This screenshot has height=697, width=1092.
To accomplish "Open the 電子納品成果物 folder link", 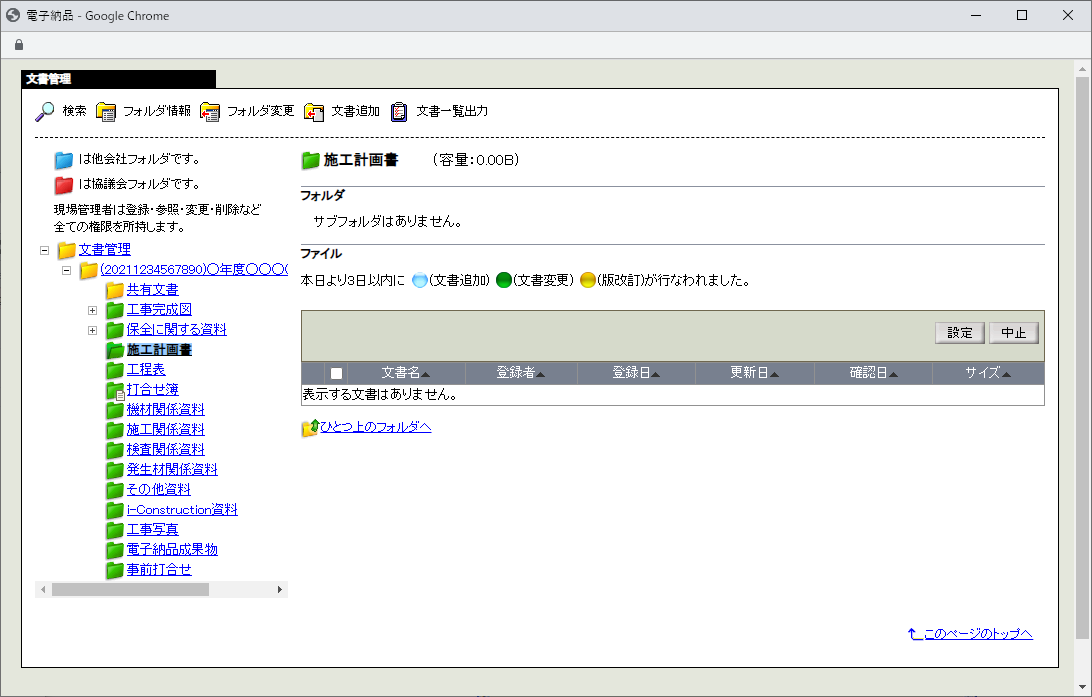I will (x=172, y=550).
